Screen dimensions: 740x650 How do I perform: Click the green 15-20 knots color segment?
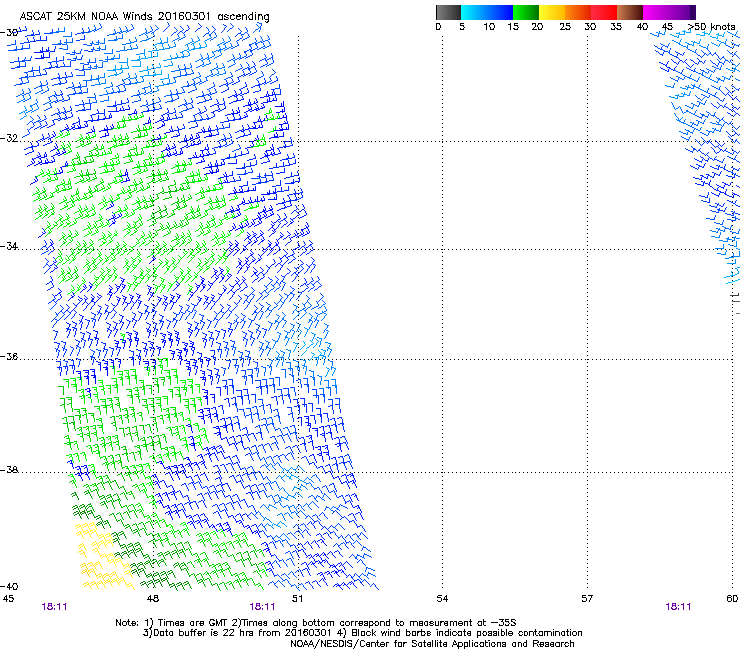point(526,12)
